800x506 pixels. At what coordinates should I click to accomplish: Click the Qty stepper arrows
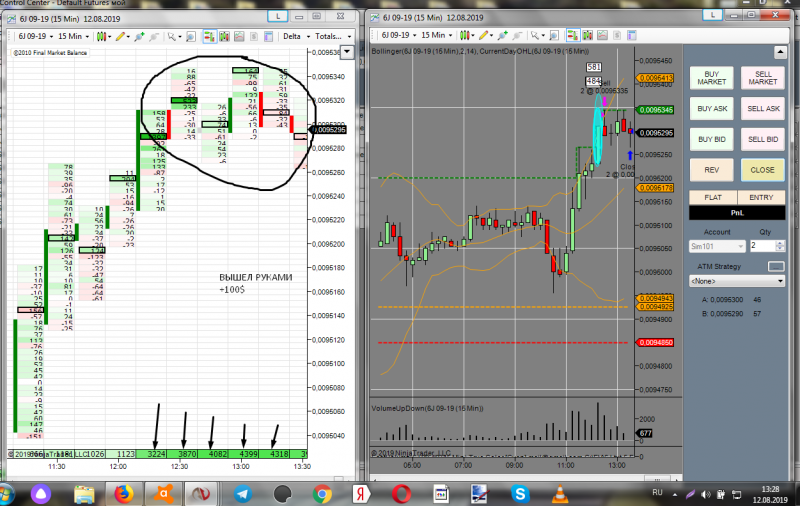click(x=780, y=246)
